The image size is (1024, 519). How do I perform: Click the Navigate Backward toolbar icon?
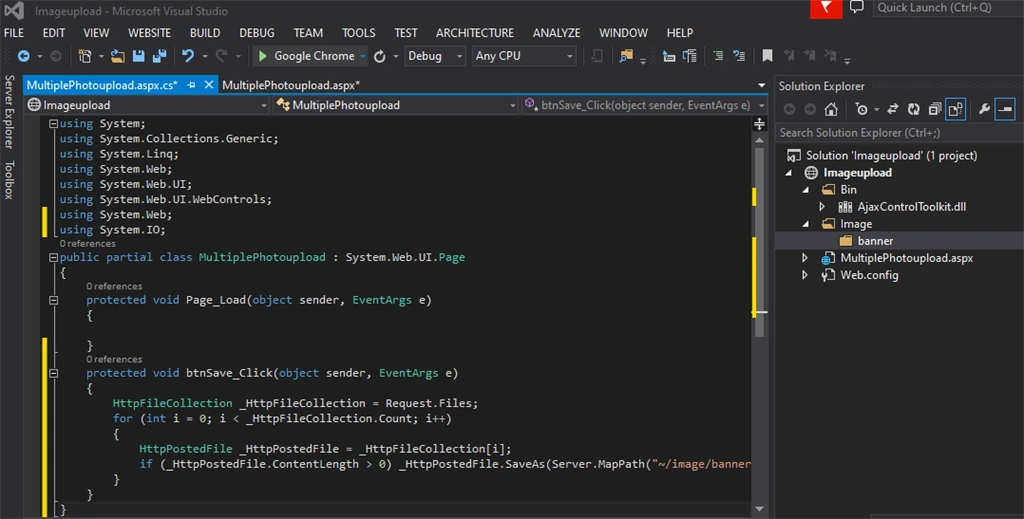pos(24,56)
